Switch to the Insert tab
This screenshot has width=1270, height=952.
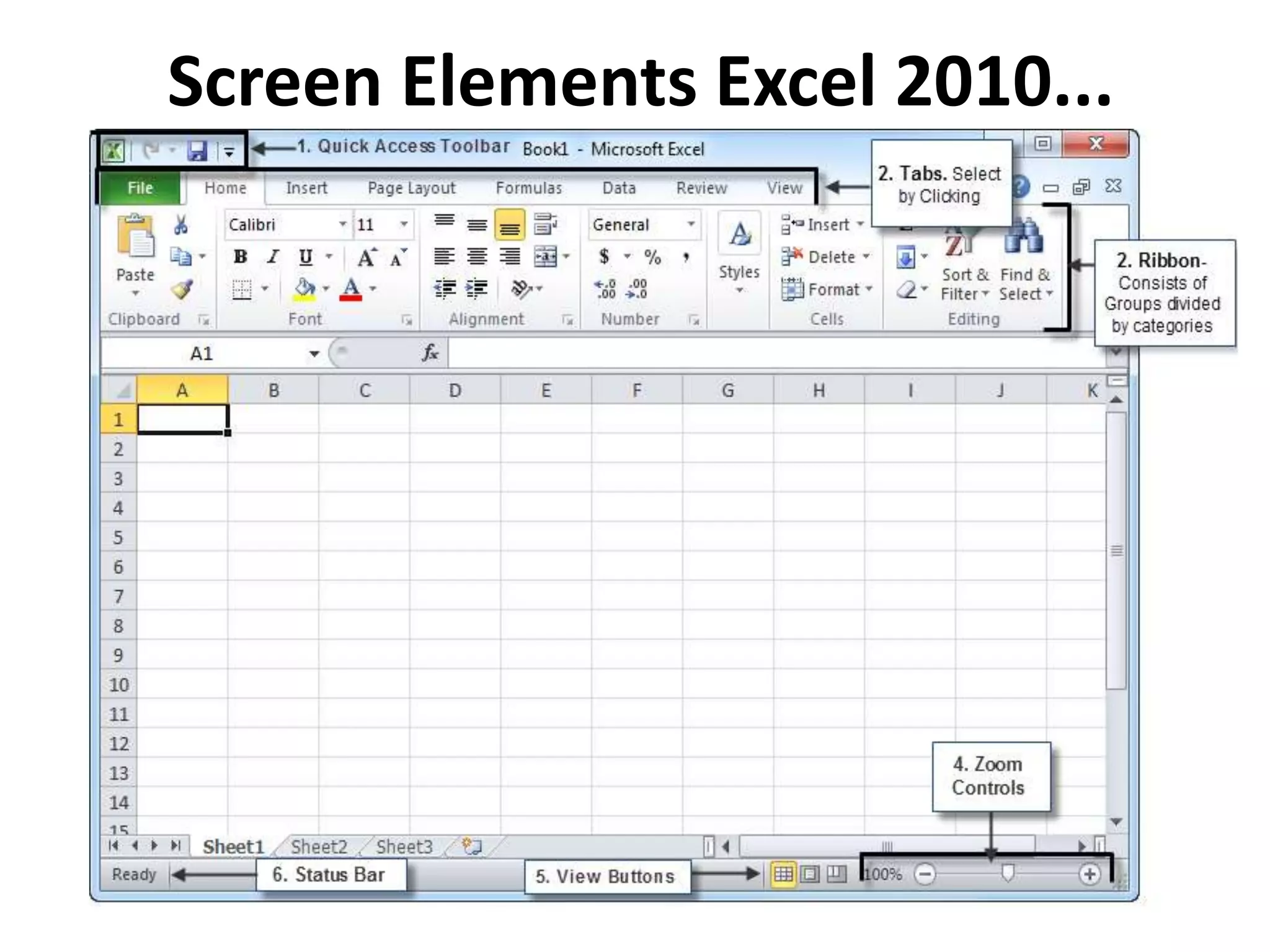pyautogui.click(x=306, y=188)
